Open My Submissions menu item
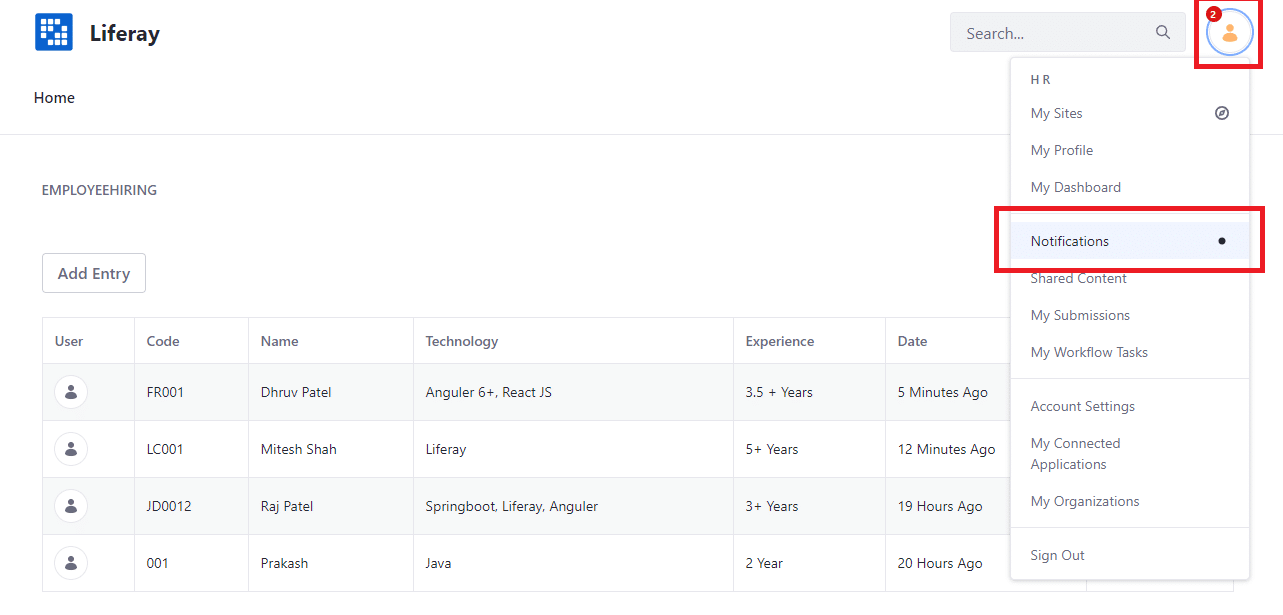 (1080, 315)
